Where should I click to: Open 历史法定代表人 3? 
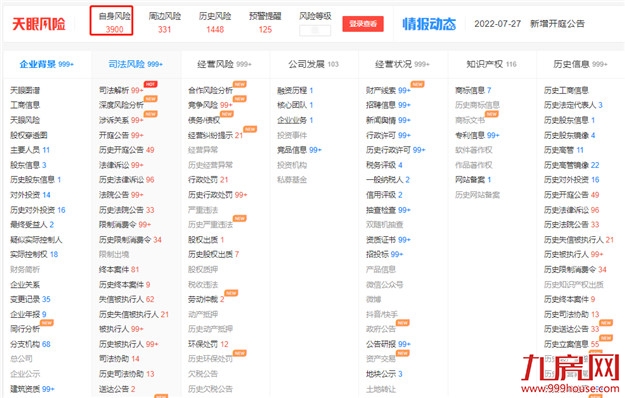tap(573, 105)
